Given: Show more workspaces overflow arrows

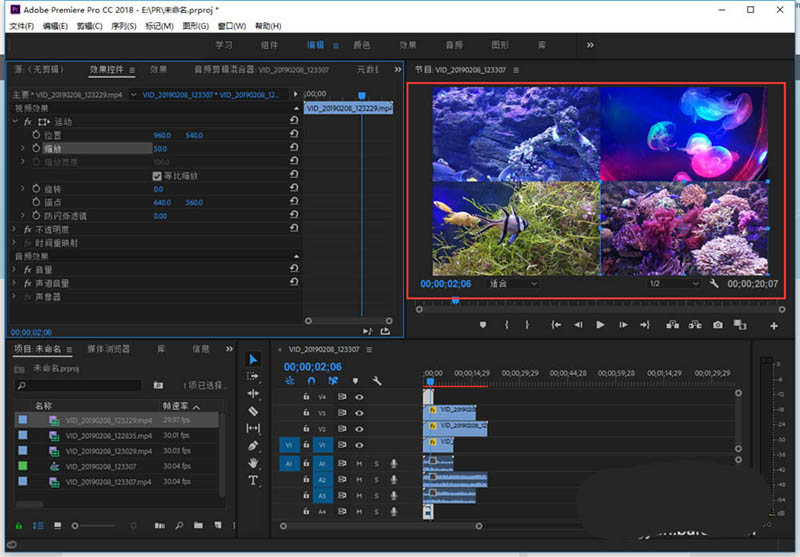Looking at the screenshot, I should coord(590,45).
